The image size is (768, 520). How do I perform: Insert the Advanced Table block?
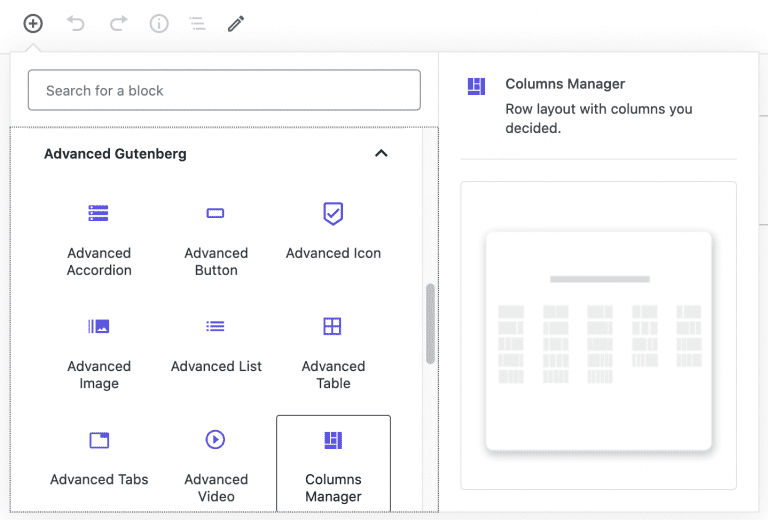[x=333, y=354]
